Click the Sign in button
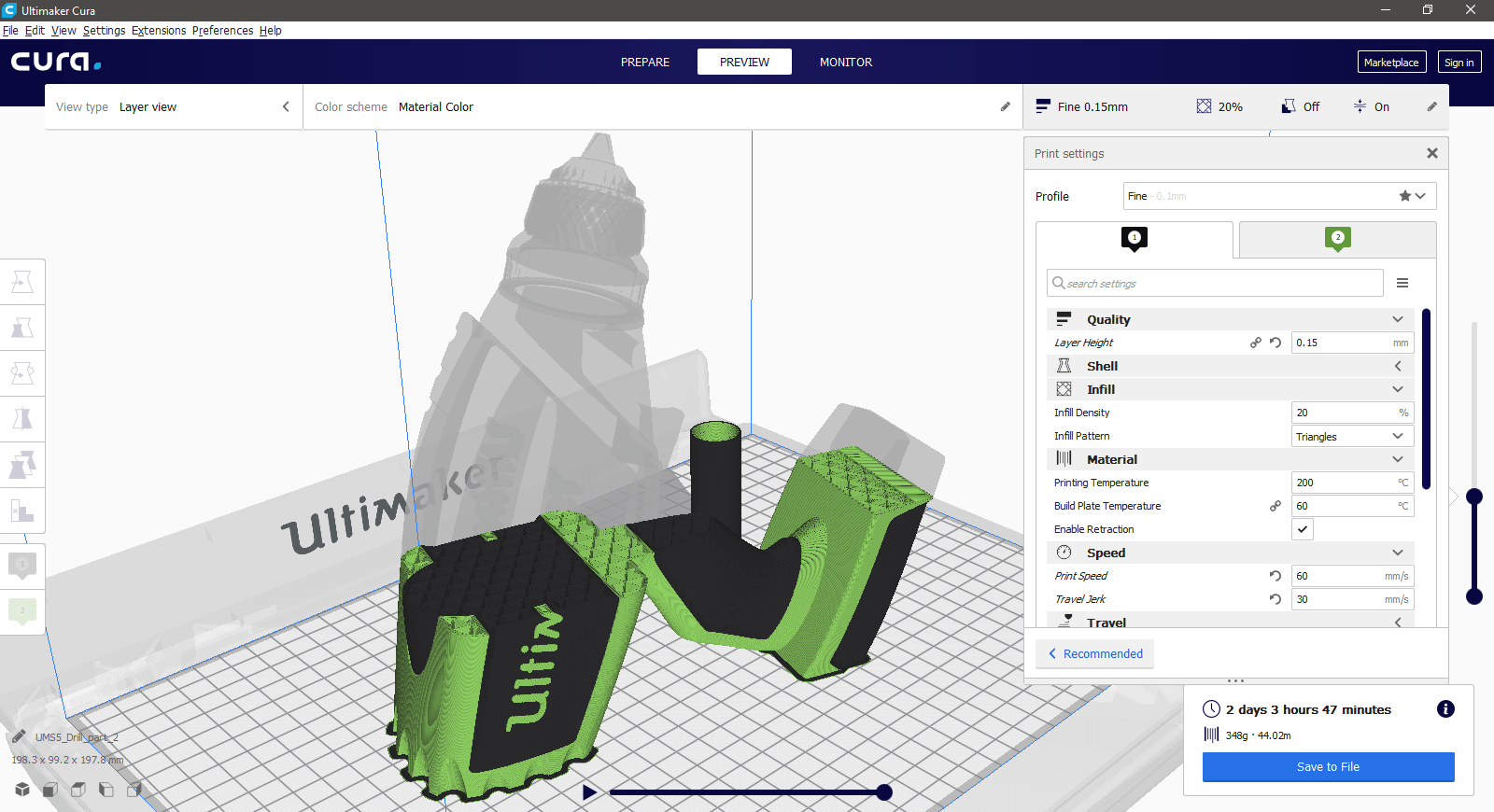This screenshot has height=812, width=1494. tap(1459, 63)
